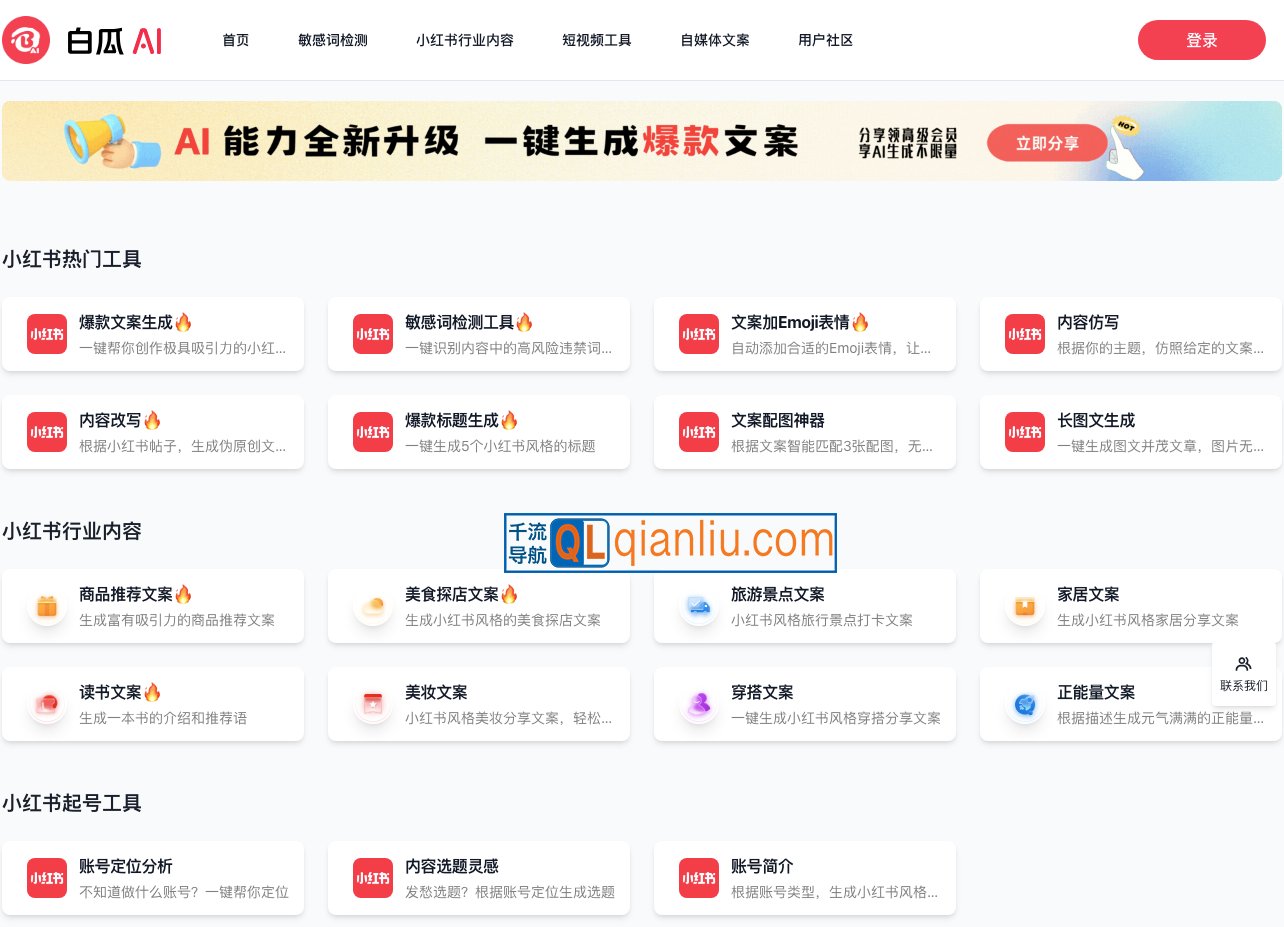Open the 敏感词检测工具 red icon
Screen dimensions: 1284x927
pyautogui.click(x=372, y=334)
